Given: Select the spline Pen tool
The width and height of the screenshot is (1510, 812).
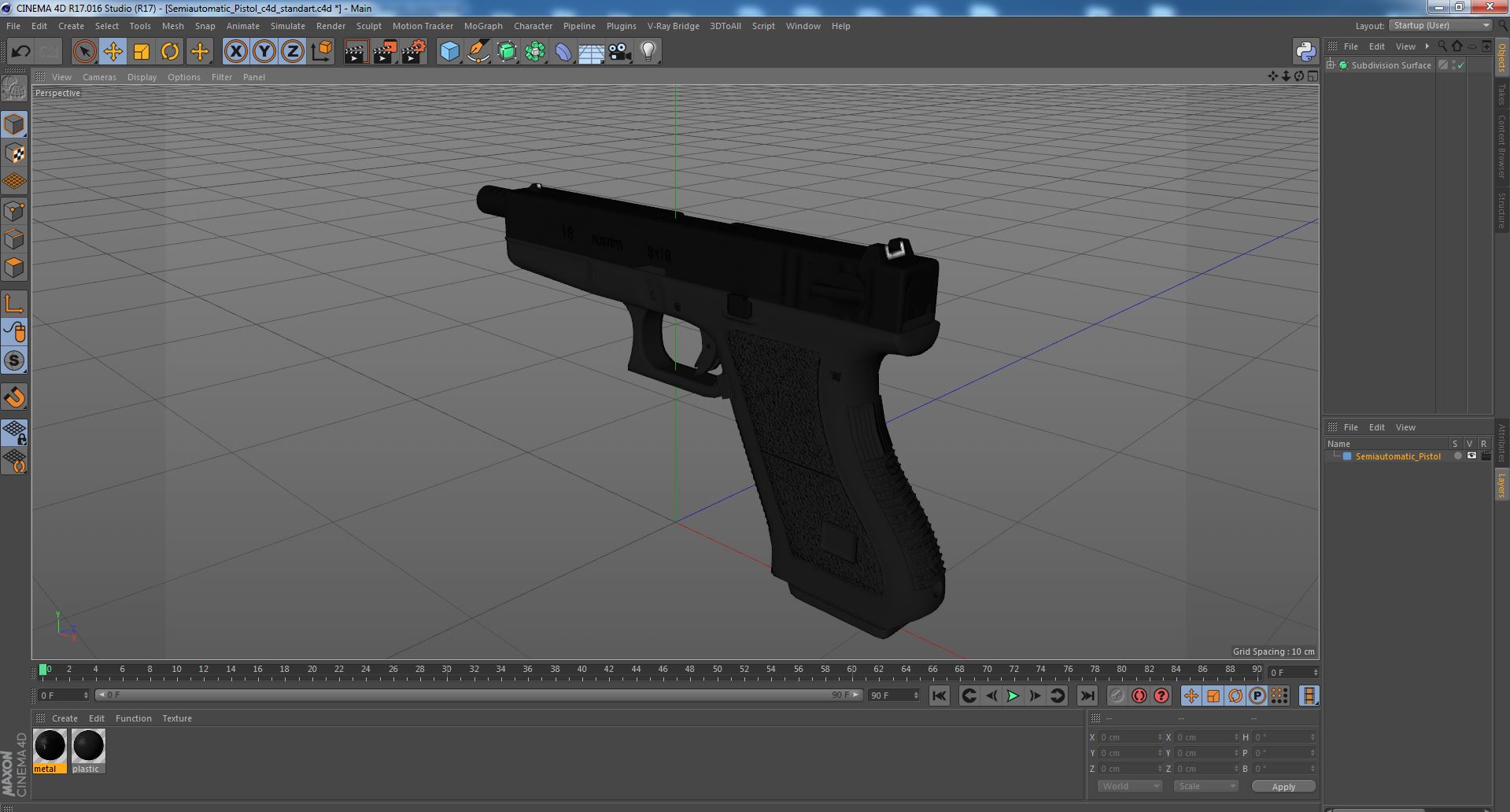Looking at the screenshot, I should point(478,52).
